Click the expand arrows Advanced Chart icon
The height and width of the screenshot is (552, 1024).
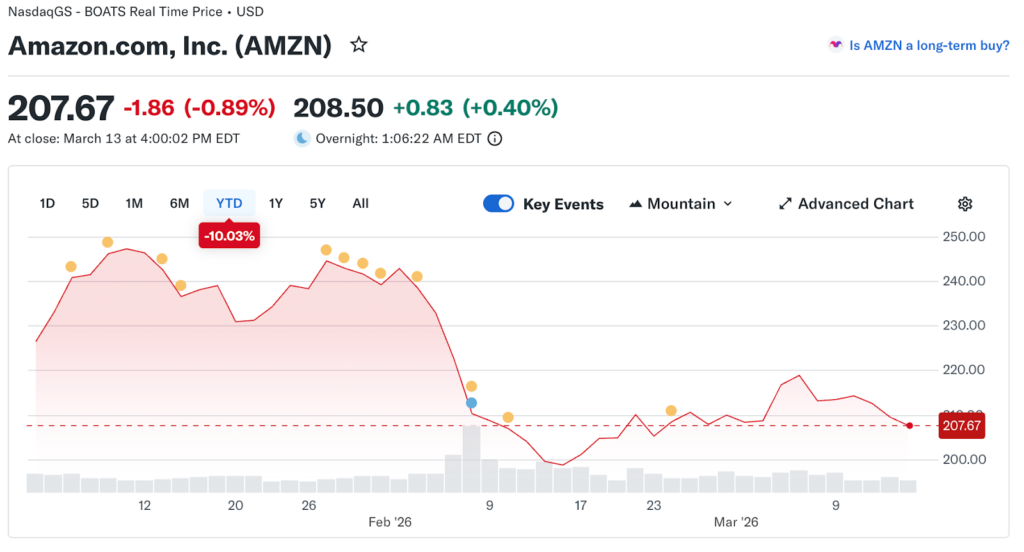[x=785, y=204]
